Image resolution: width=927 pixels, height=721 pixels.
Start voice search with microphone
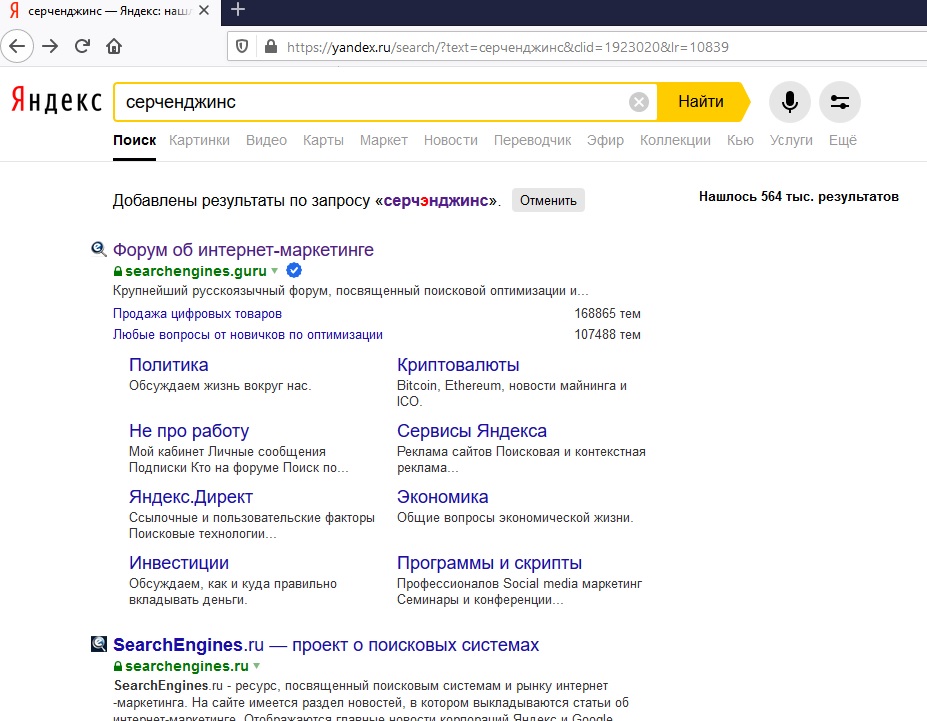pos(789,102)
